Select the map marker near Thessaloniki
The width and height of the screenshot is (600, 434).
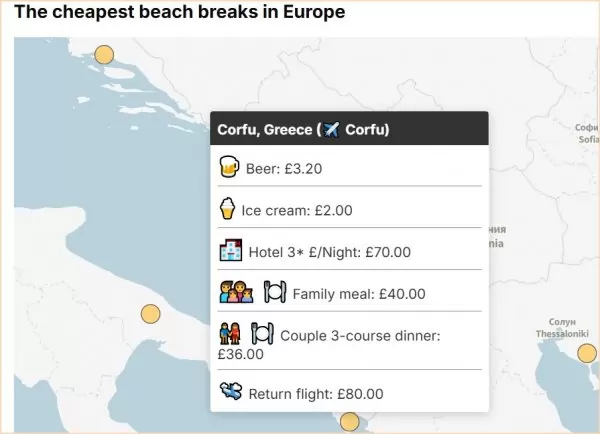coord(587,353)
